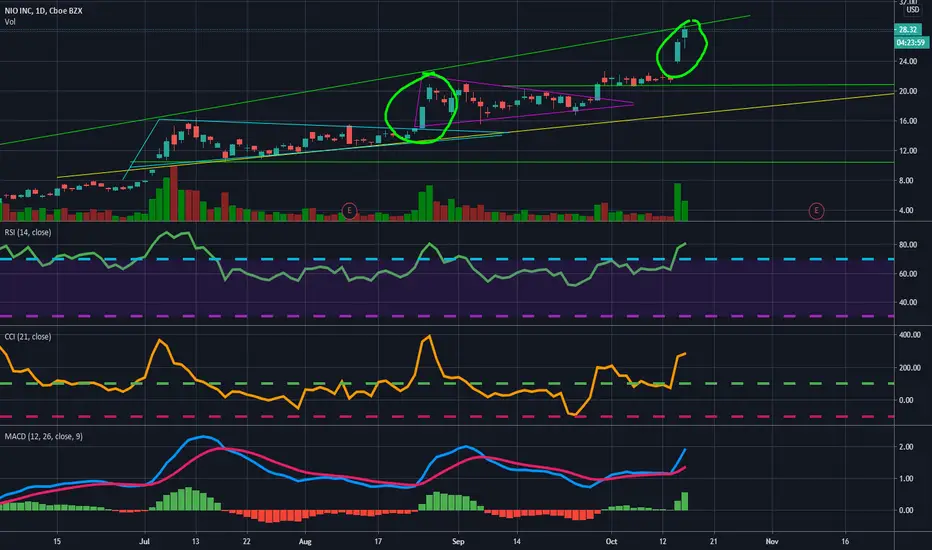The image size is (932, 550).
Task: Click the earnings E marker near November
Action: coord(817,210)
